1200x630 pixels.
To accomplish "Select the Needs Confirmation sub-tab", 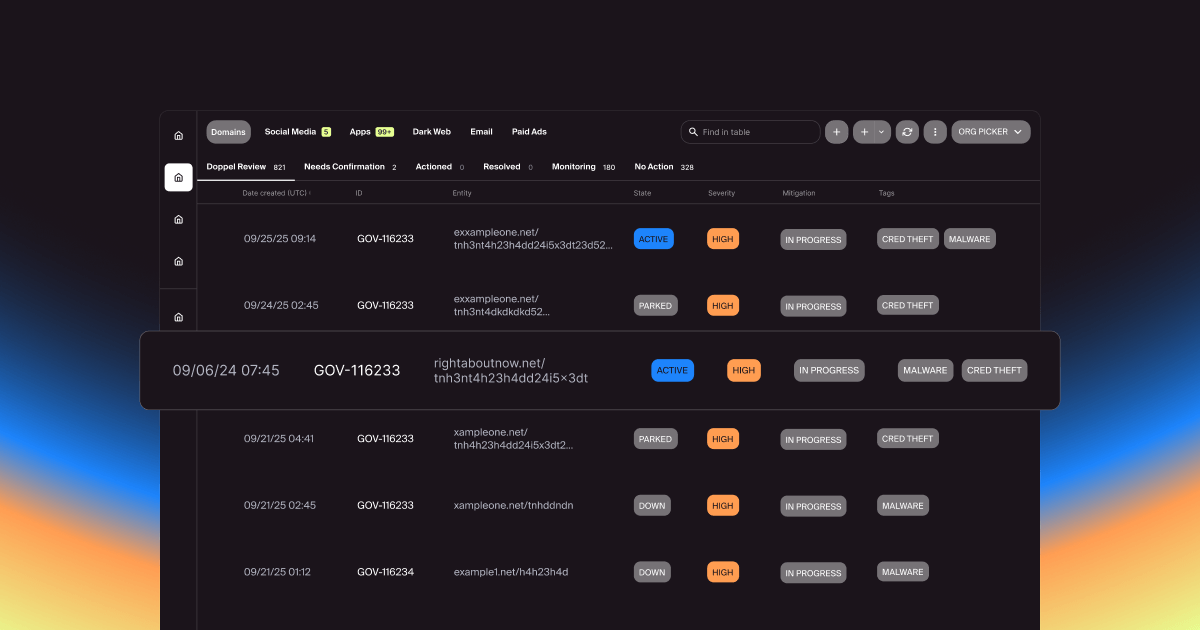I will point(350,167).
